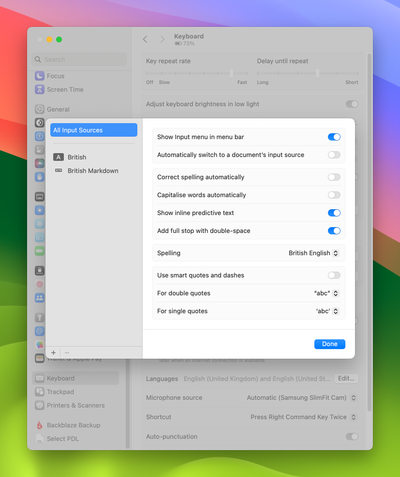Screen dimensions: 400x477
Task: Open the For single quotes popup
Action: 327,311
